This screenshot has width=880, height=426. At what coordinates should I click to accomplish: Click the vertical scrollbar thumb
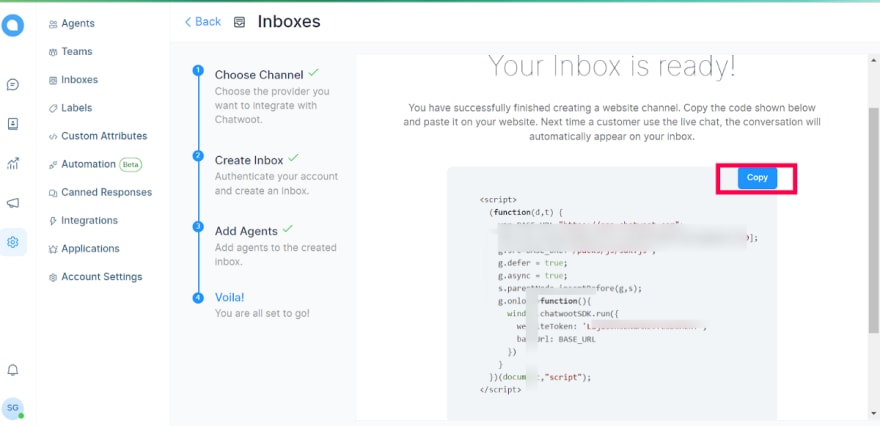coord(873,219)
